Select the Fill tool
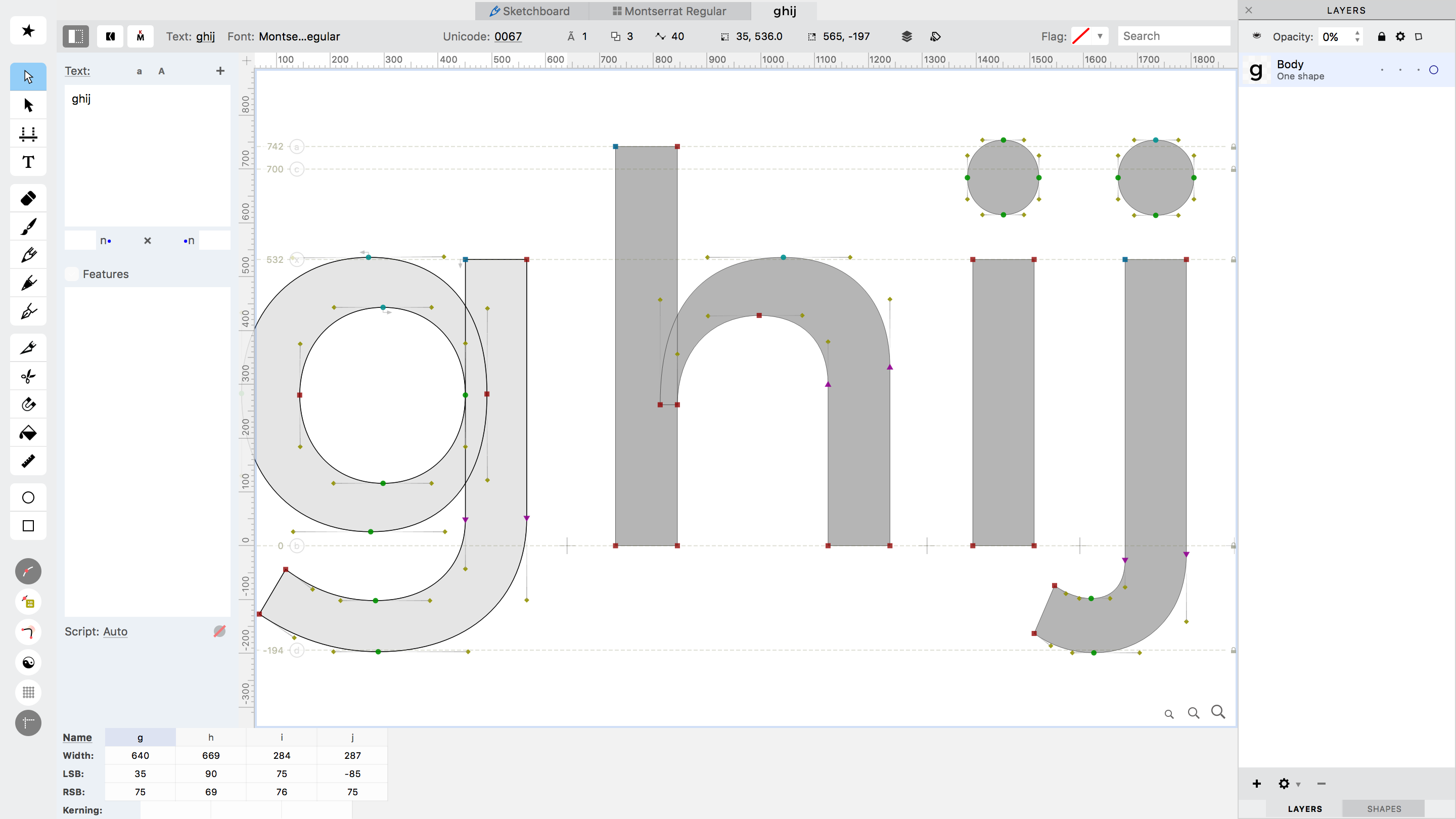The height and width of the screenshot is (819, 1456). pos(27,433)
